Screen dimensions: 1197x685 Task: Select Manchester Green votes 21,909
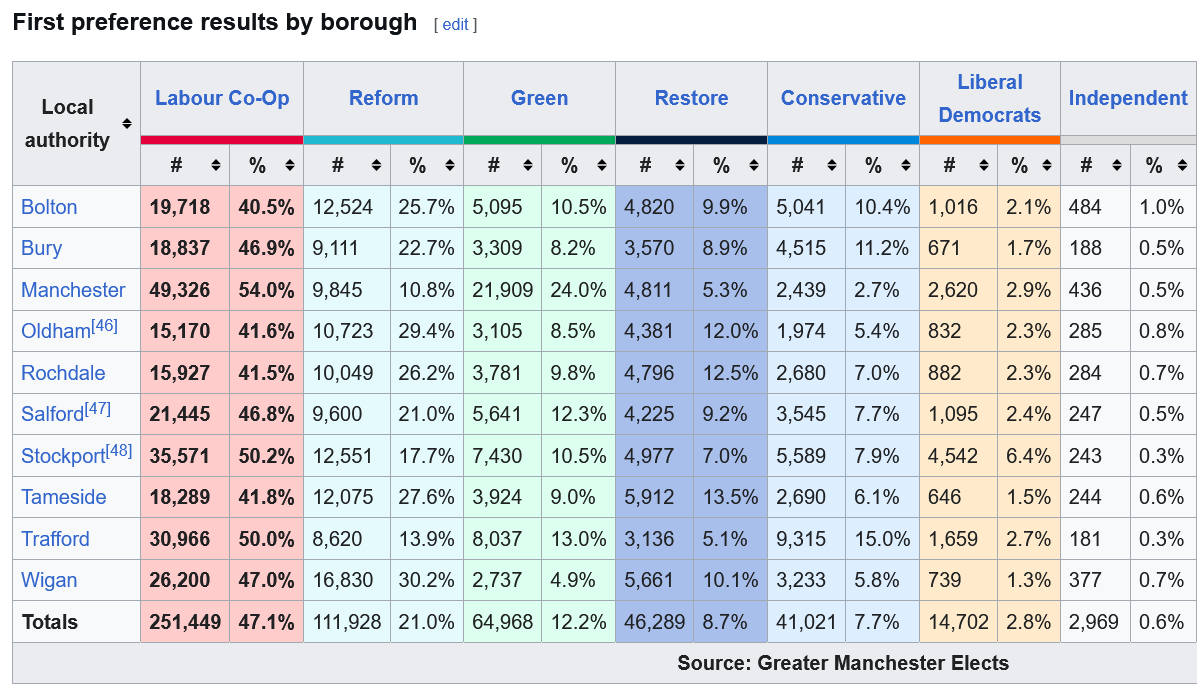pos(502,290)
